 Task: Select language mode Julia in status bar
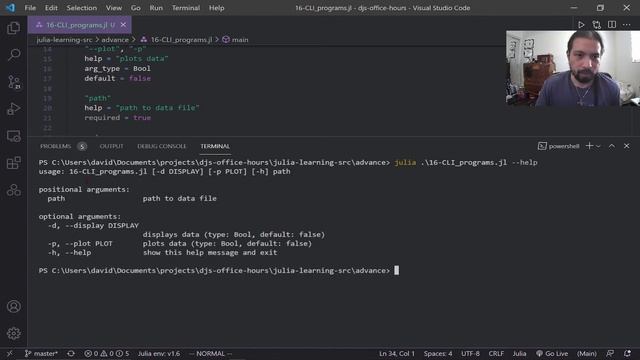519,353
